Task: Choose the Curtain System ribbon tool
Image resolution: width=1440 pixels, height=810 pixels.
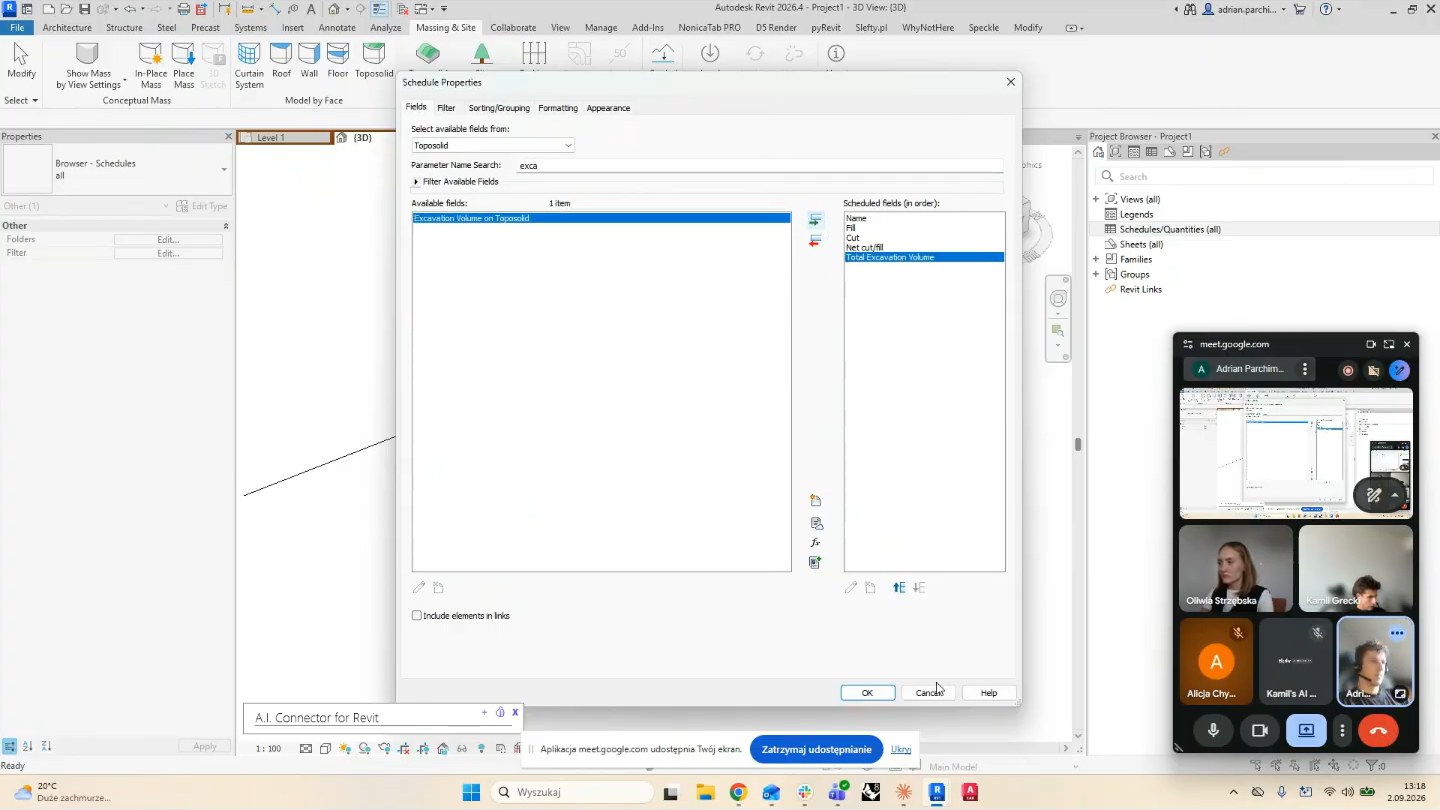Action: 249,66
